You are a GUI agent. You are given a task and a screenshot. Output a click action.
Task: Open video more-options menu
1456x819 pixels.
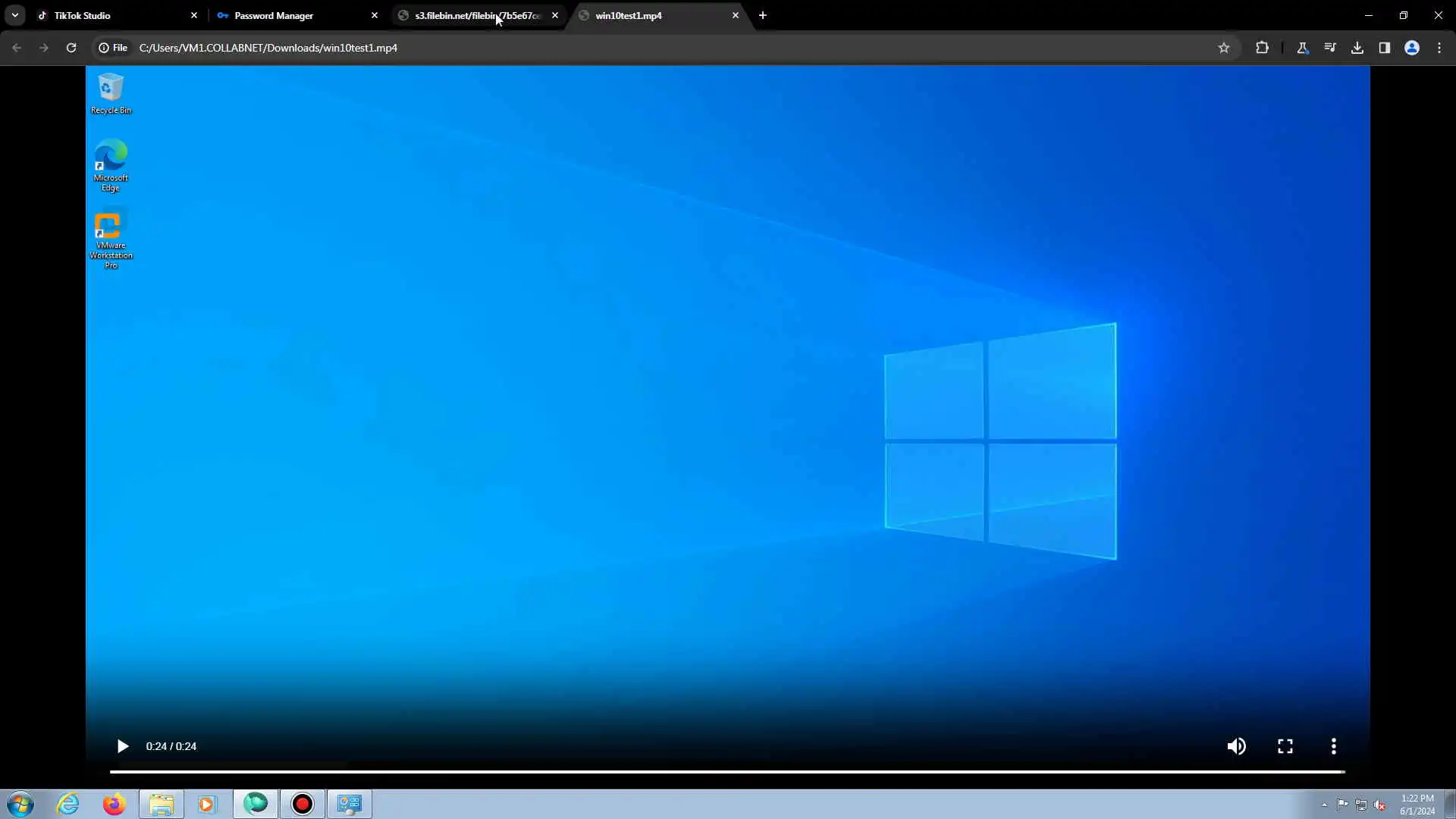pos(1333,746)
